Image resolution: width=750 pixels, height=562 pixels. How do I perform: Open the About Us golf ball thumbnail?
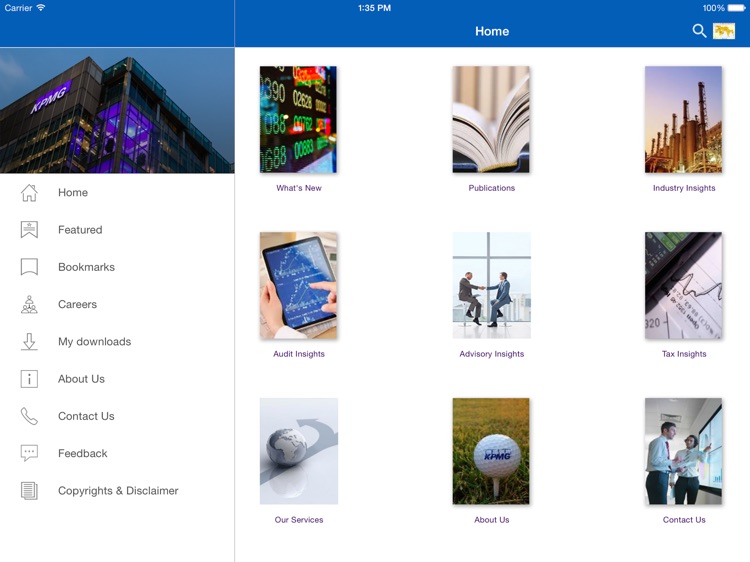coord(491,451)
